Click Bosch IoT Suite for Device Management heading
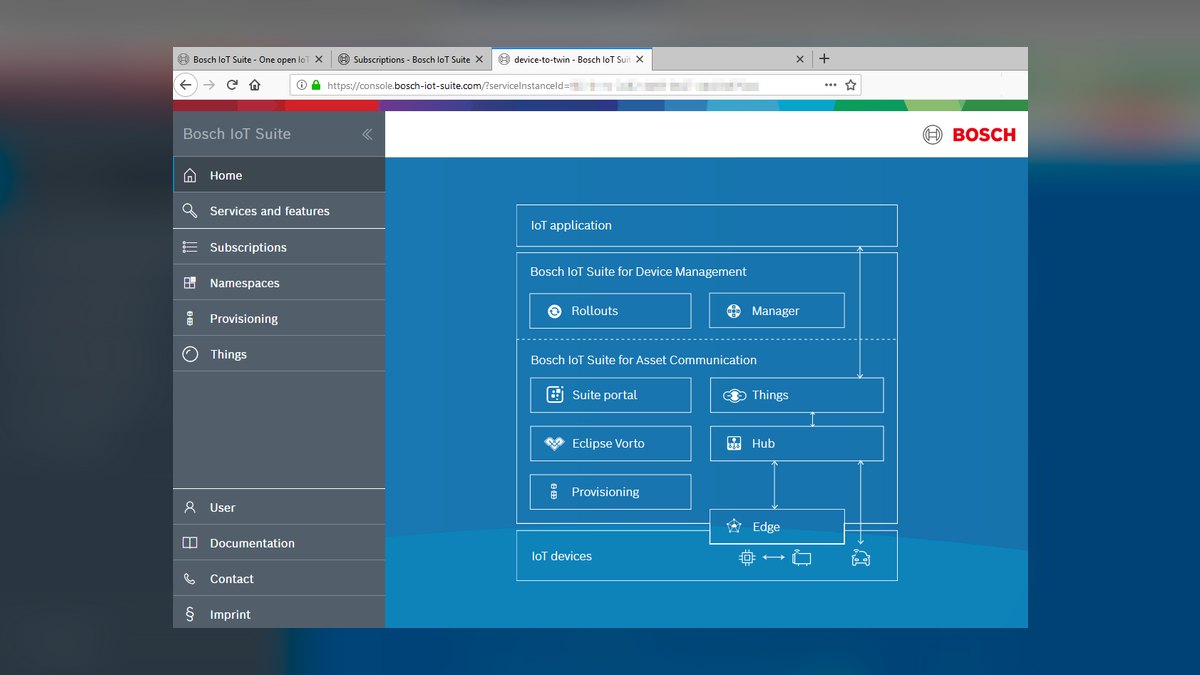This screenshot has width=1200, height=675. click(638, 271)
